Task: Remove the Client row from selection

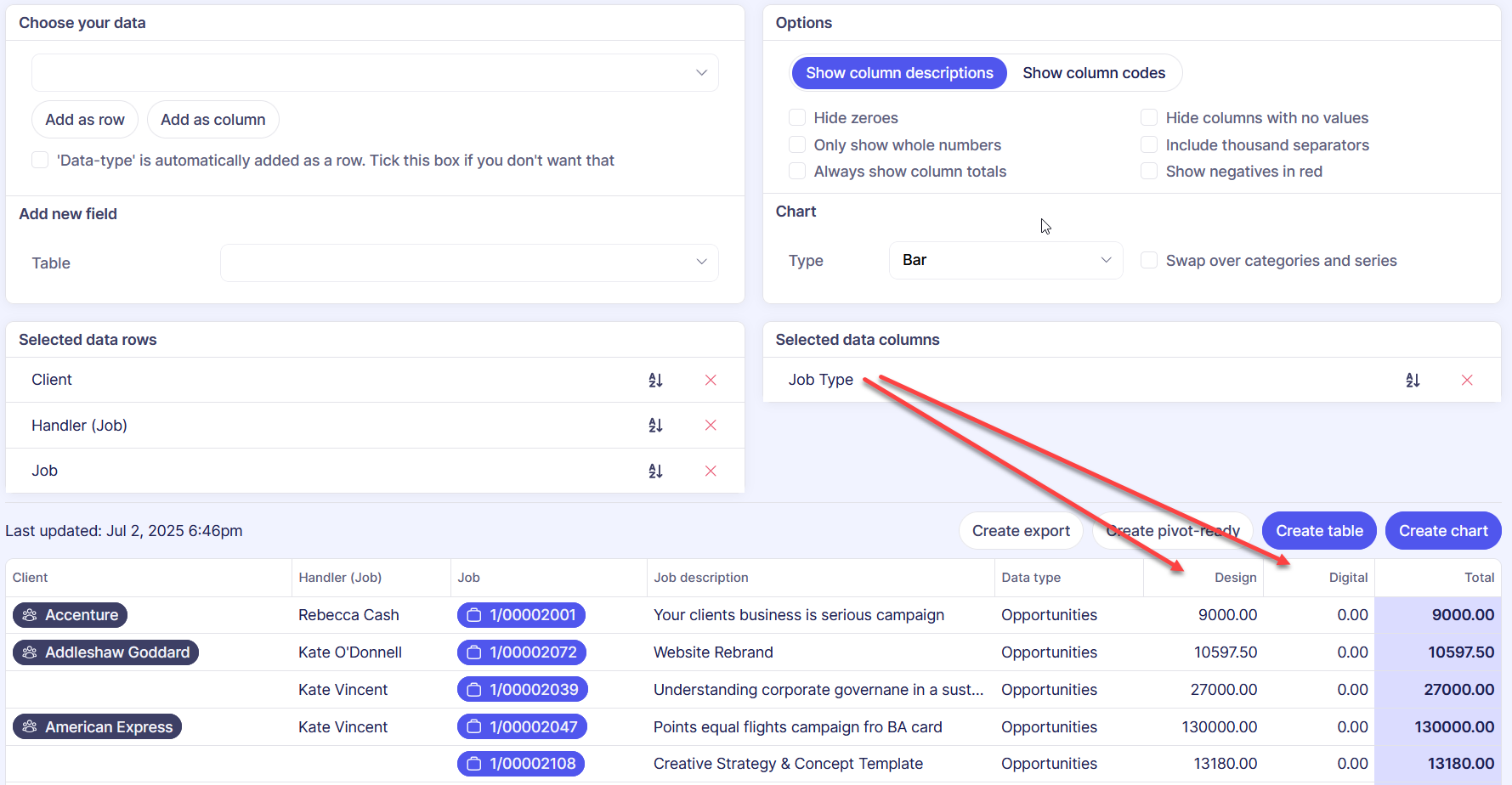Action: click(x=711, y=380)
